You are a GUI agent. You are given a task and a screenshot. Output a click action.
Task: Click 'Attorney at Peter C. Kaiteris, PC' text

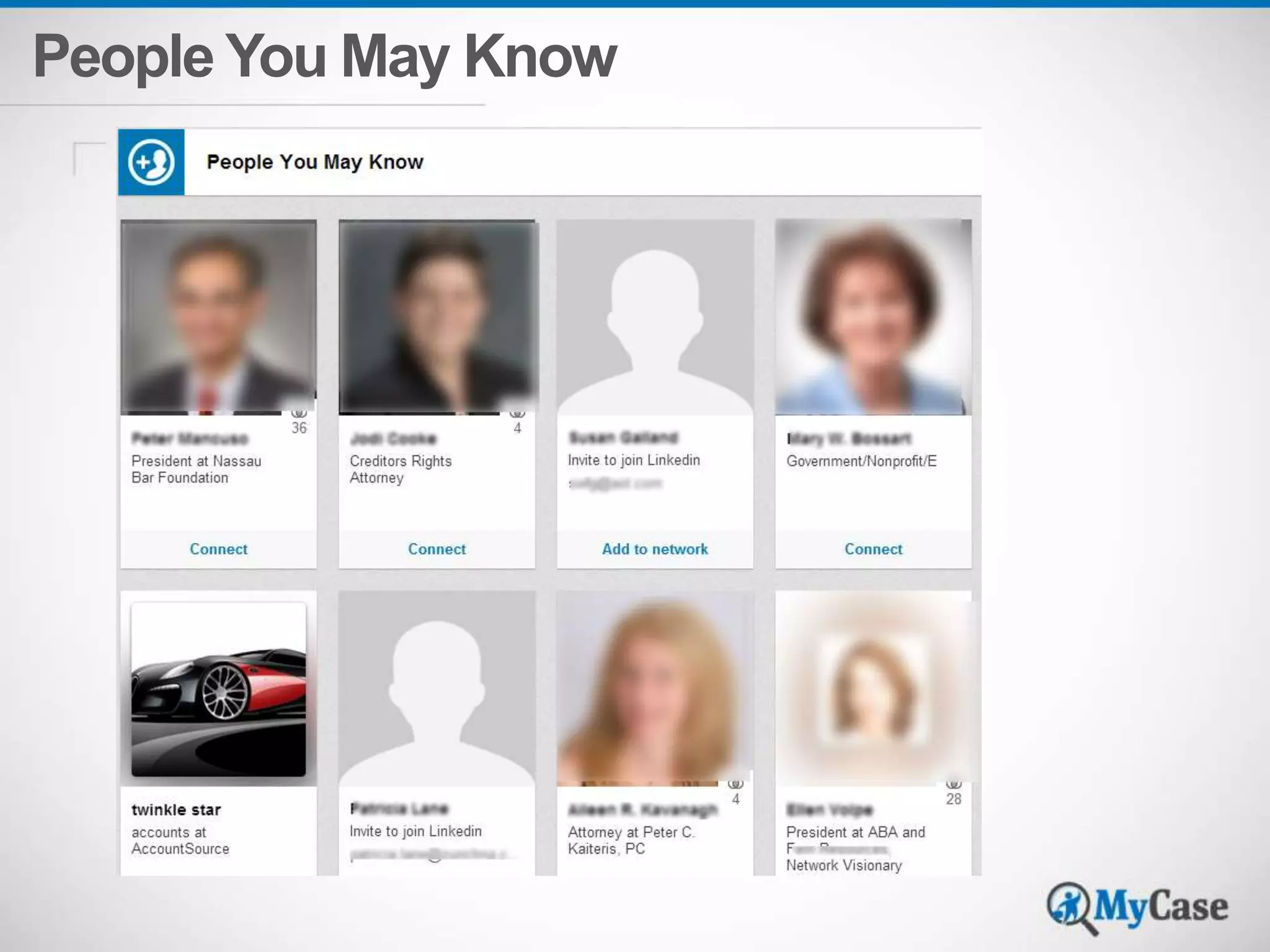(x=631, y=840)
